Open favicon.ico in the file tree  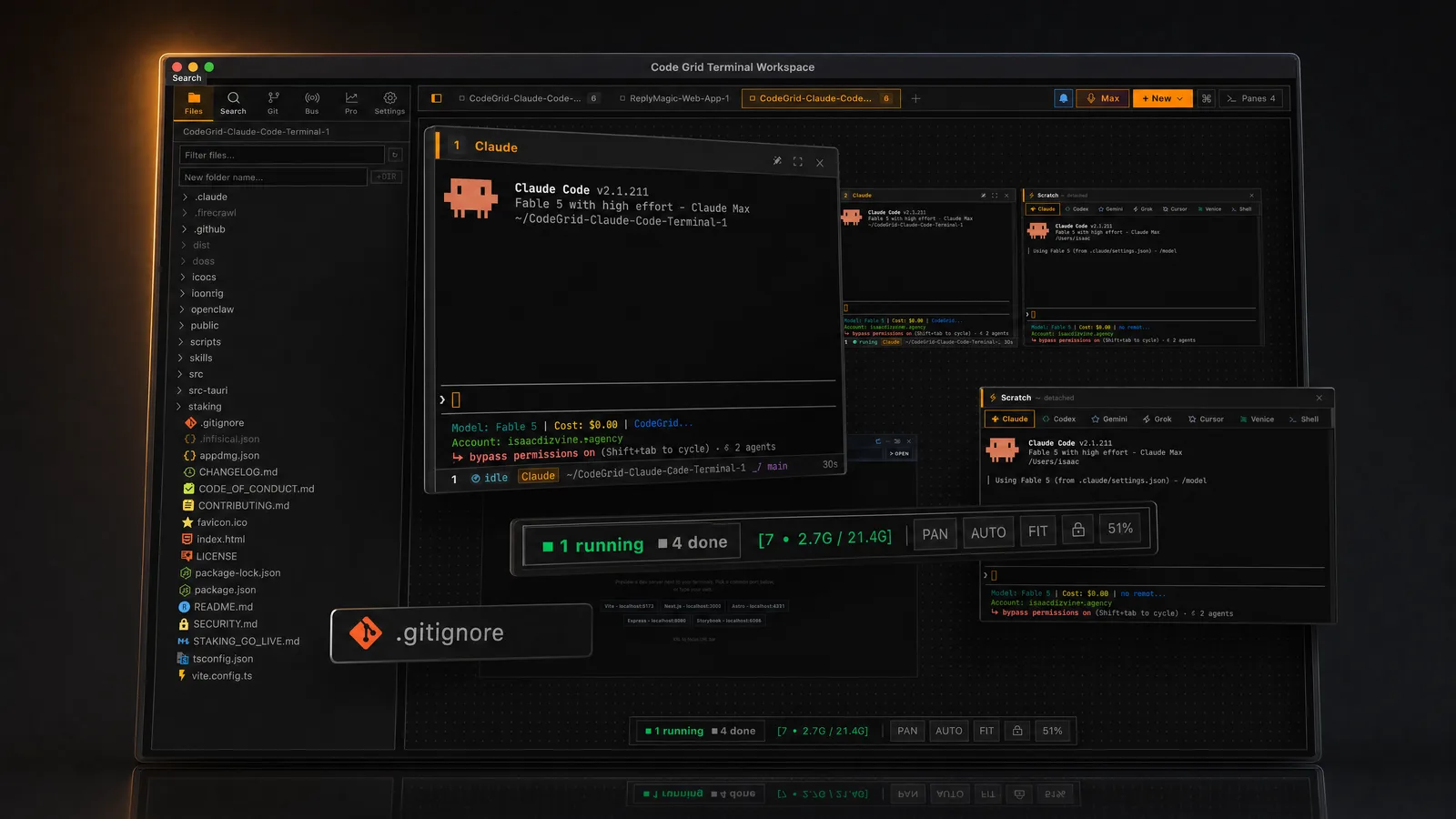click(x=215, y=522)
